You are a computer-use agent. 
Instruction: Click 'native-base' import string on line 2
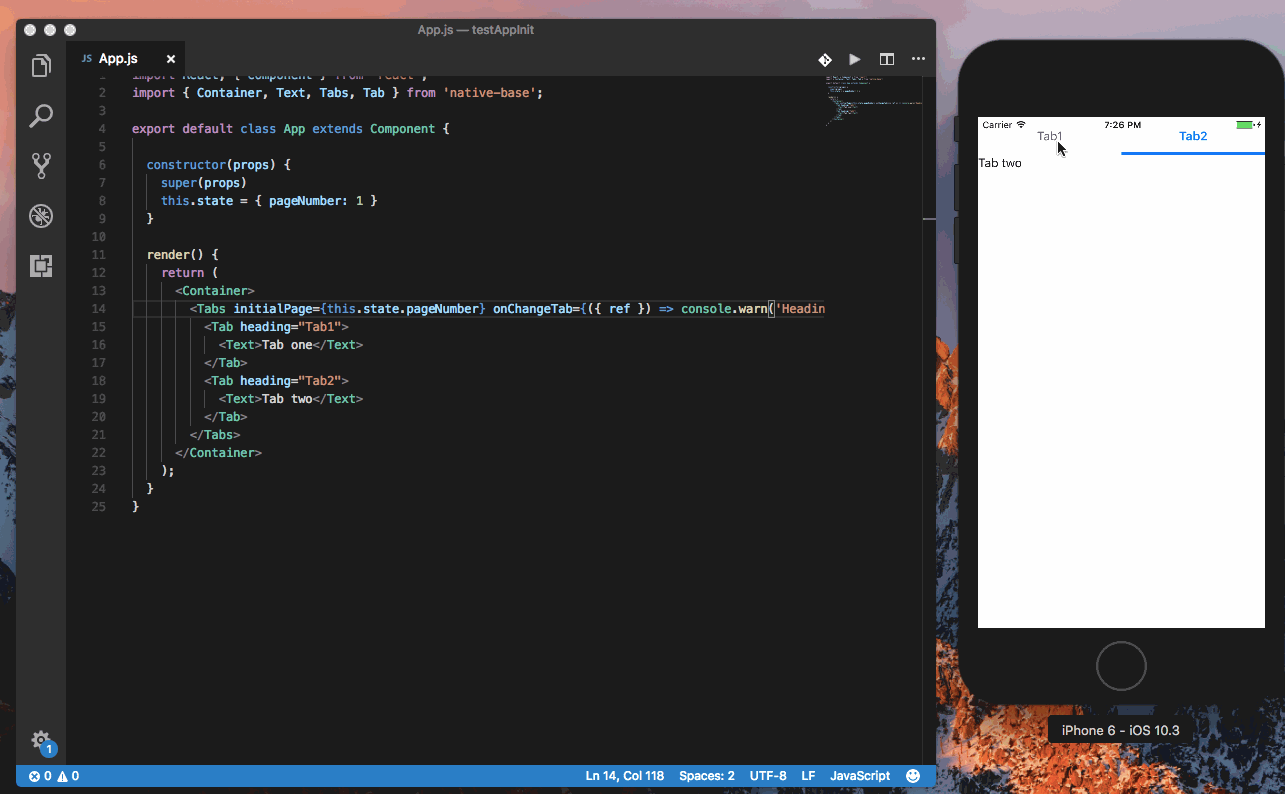click(492, 93)
